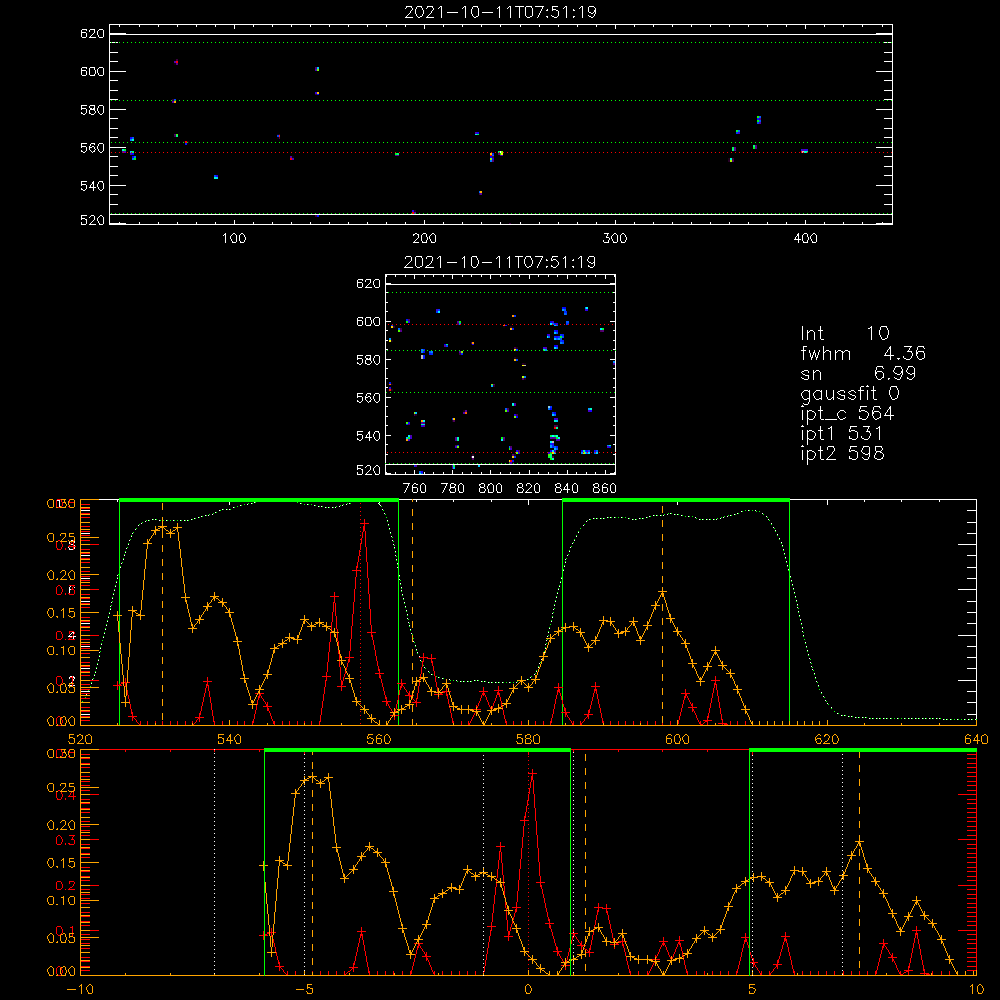Screen dimensions: 1000x1000
Task: Select the 'Int 10' readout line
Action: [844, 333]
